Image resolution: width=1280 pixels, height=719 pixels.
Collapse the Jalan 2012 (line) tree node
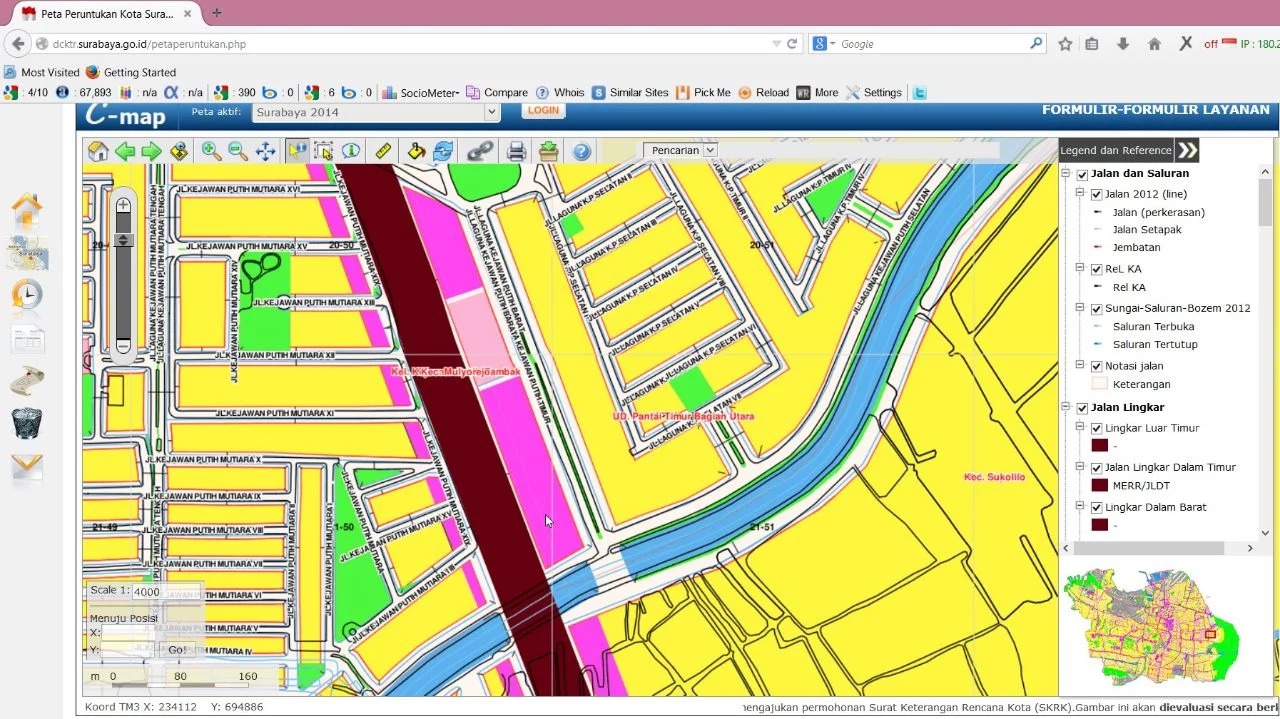[1081, 194]
